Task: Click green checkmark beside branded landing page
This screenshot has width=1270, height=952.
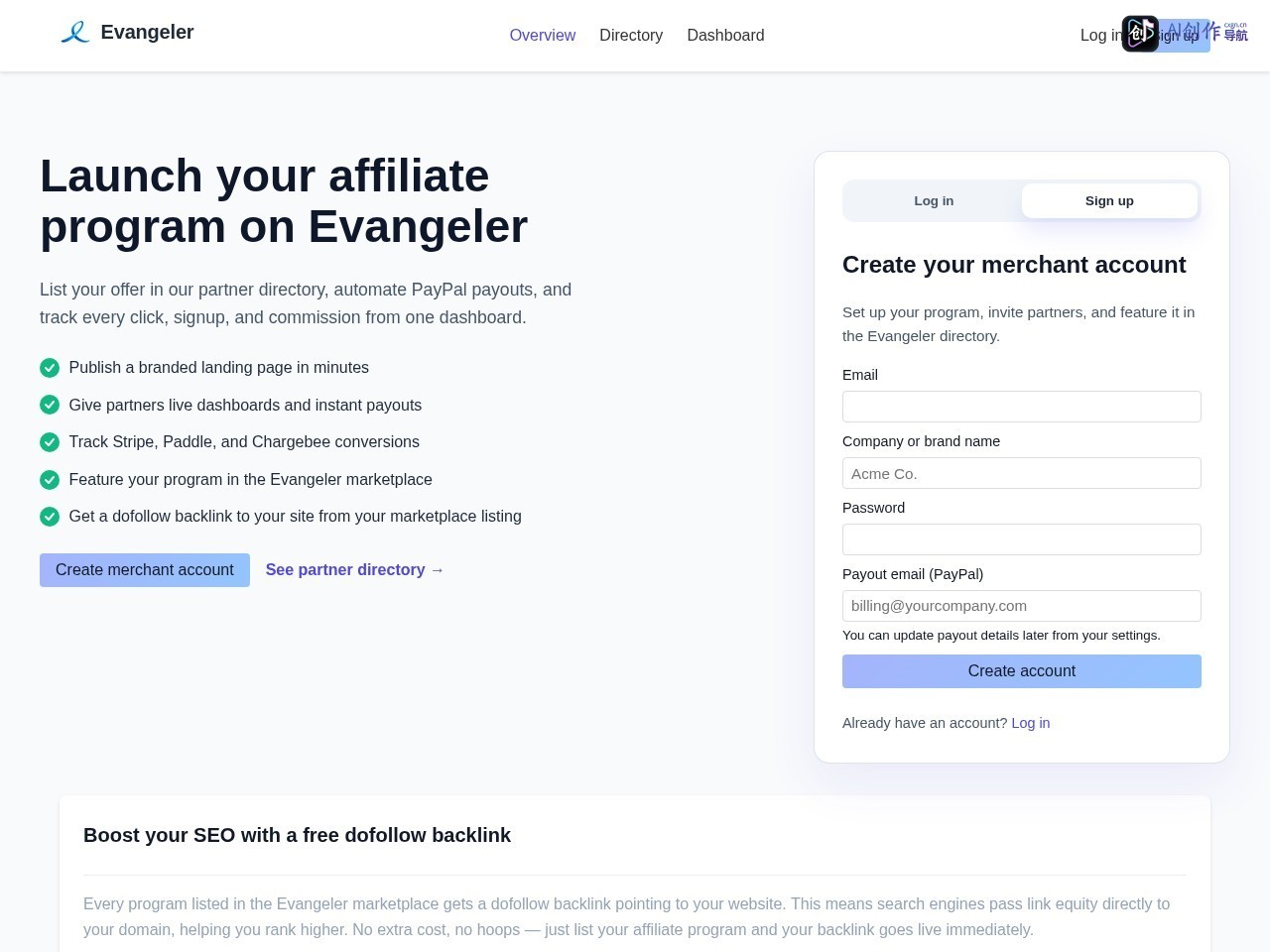Action: point(50,368)
